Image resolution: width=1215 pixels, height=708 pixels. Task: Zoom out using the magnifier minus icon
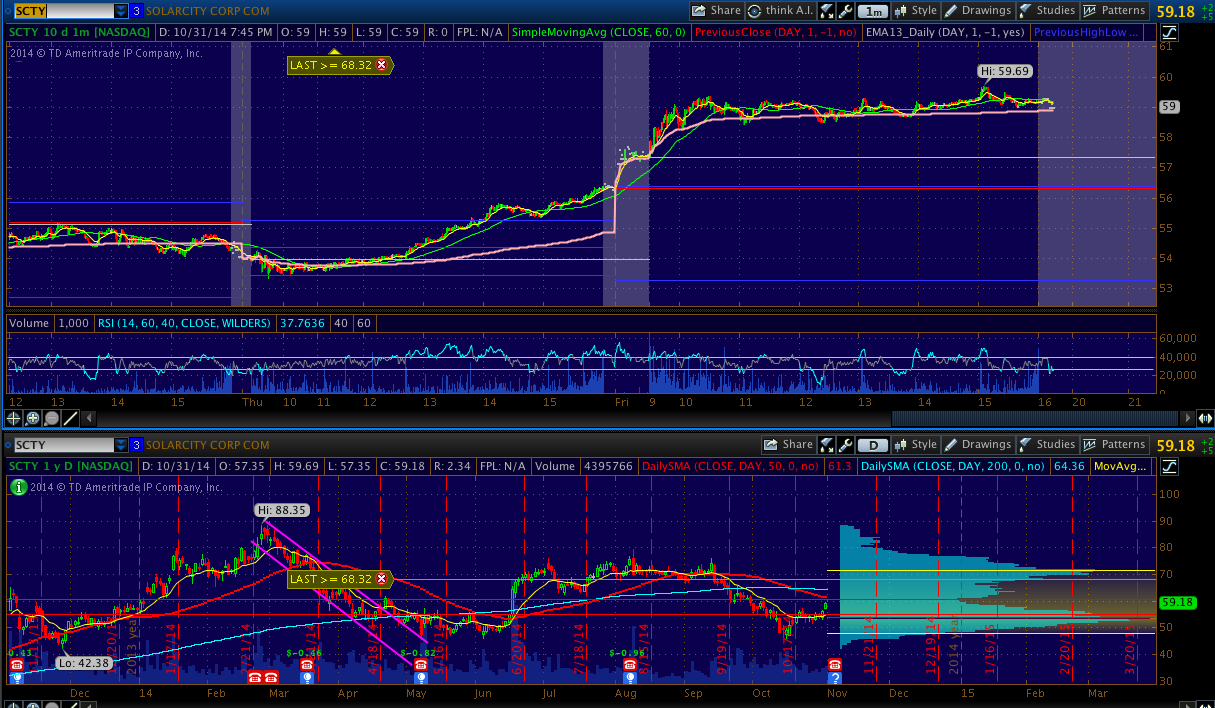[50, 418]
